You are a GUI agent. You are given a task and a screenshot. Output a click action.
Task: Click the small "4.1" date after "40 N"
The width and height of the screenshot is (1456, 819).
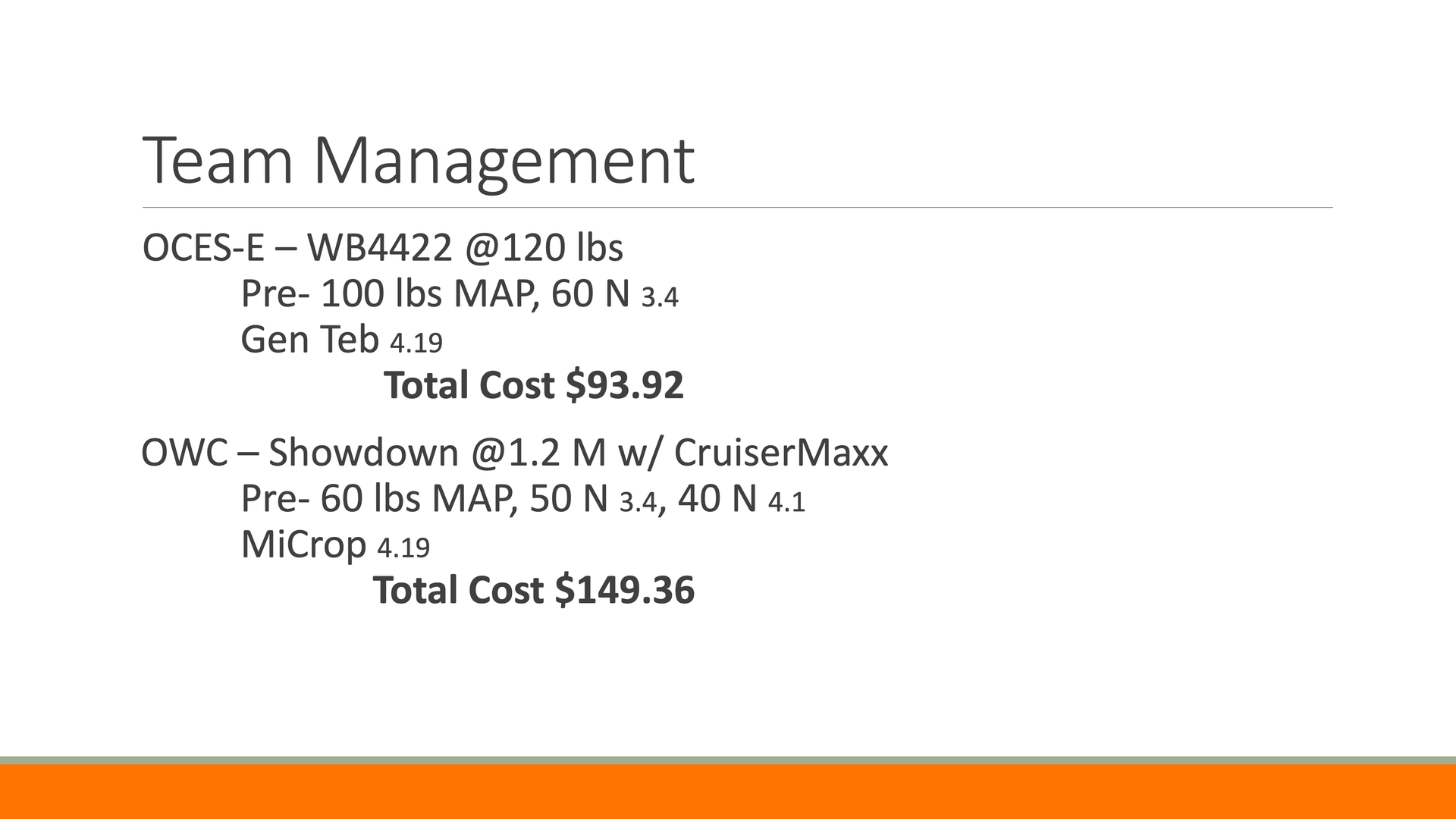pos(786,503)
